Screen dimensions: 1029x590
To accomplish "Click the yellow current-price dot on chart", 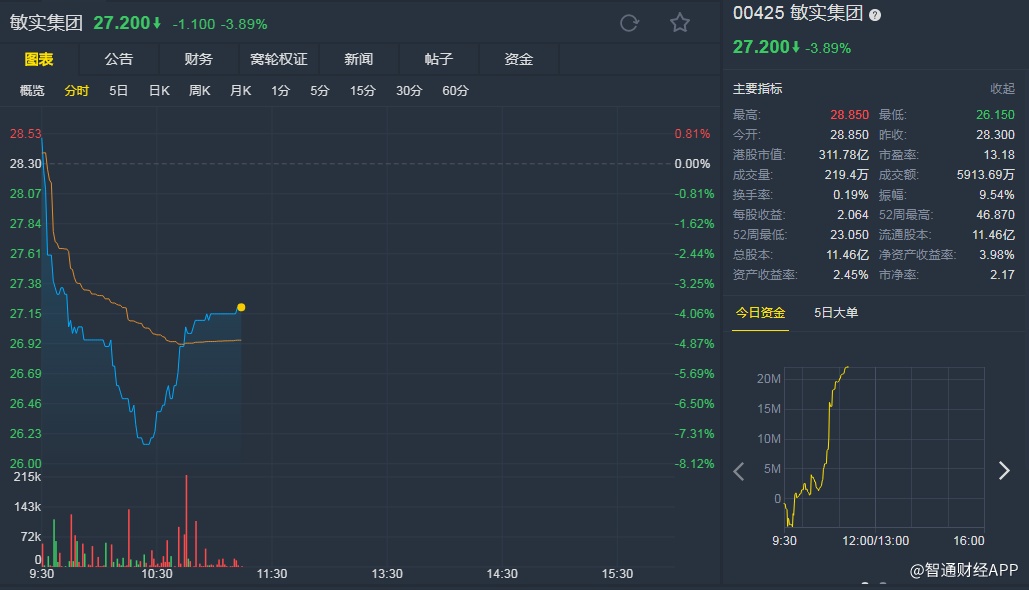I will click(241, 307).
